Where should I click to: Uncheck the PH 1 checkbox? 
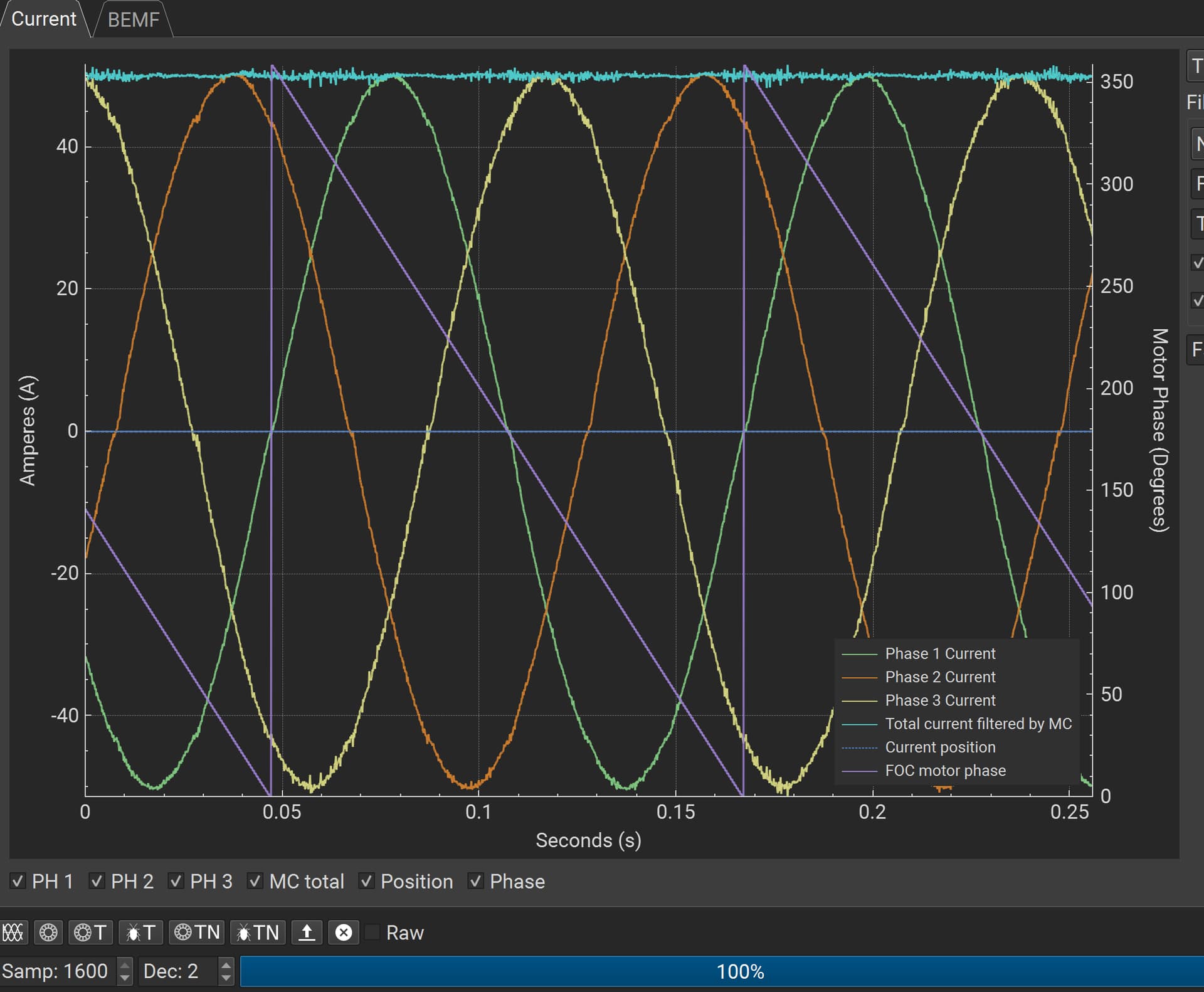coord(18,881)
